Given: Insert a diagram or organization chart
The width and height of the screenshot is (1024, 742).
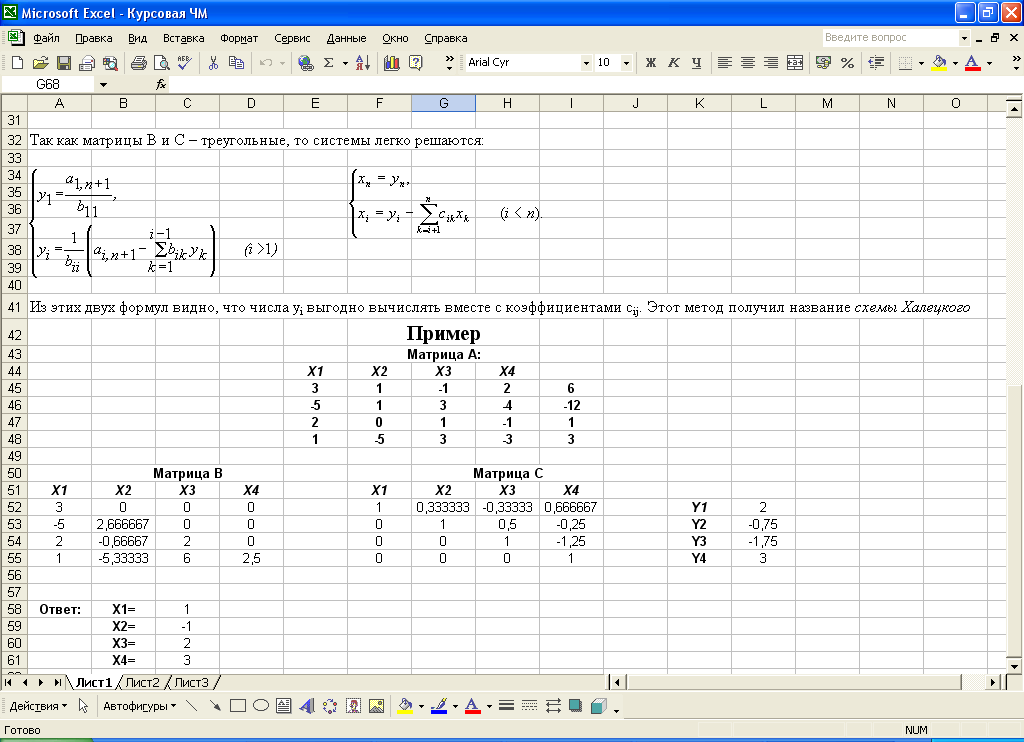Looking at the screenshot, I should click(x=330, y=705).
